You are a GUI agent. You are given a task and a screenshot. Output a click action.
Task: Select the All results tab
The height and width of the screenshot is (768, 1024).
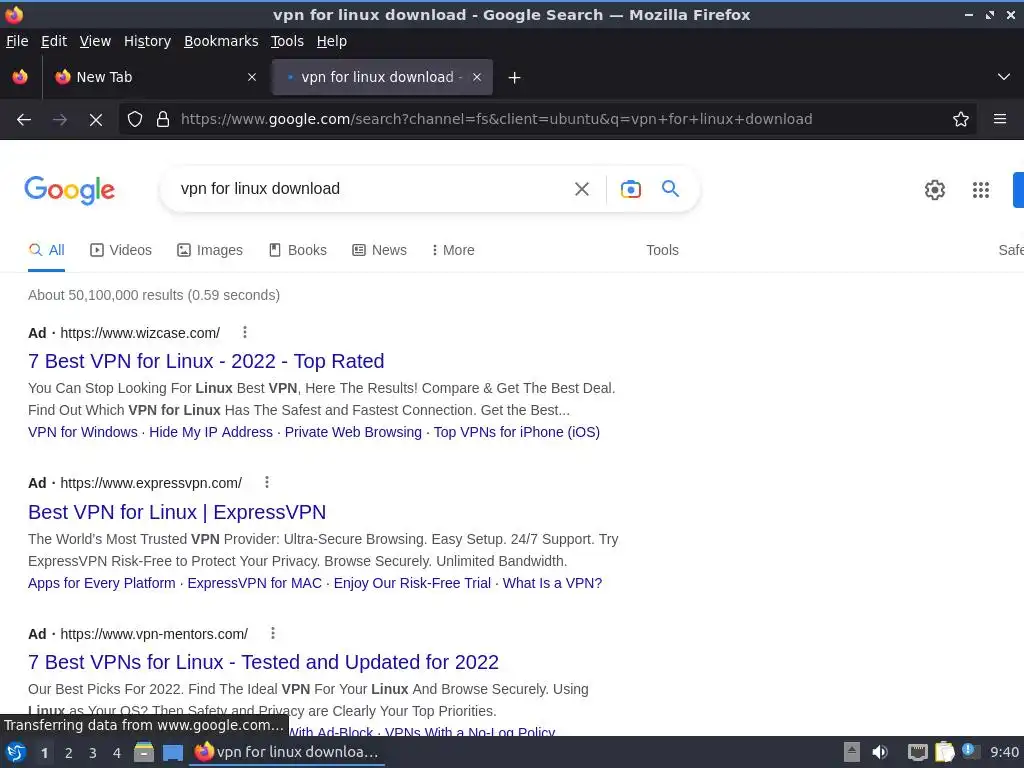click(x=46, y=250)
